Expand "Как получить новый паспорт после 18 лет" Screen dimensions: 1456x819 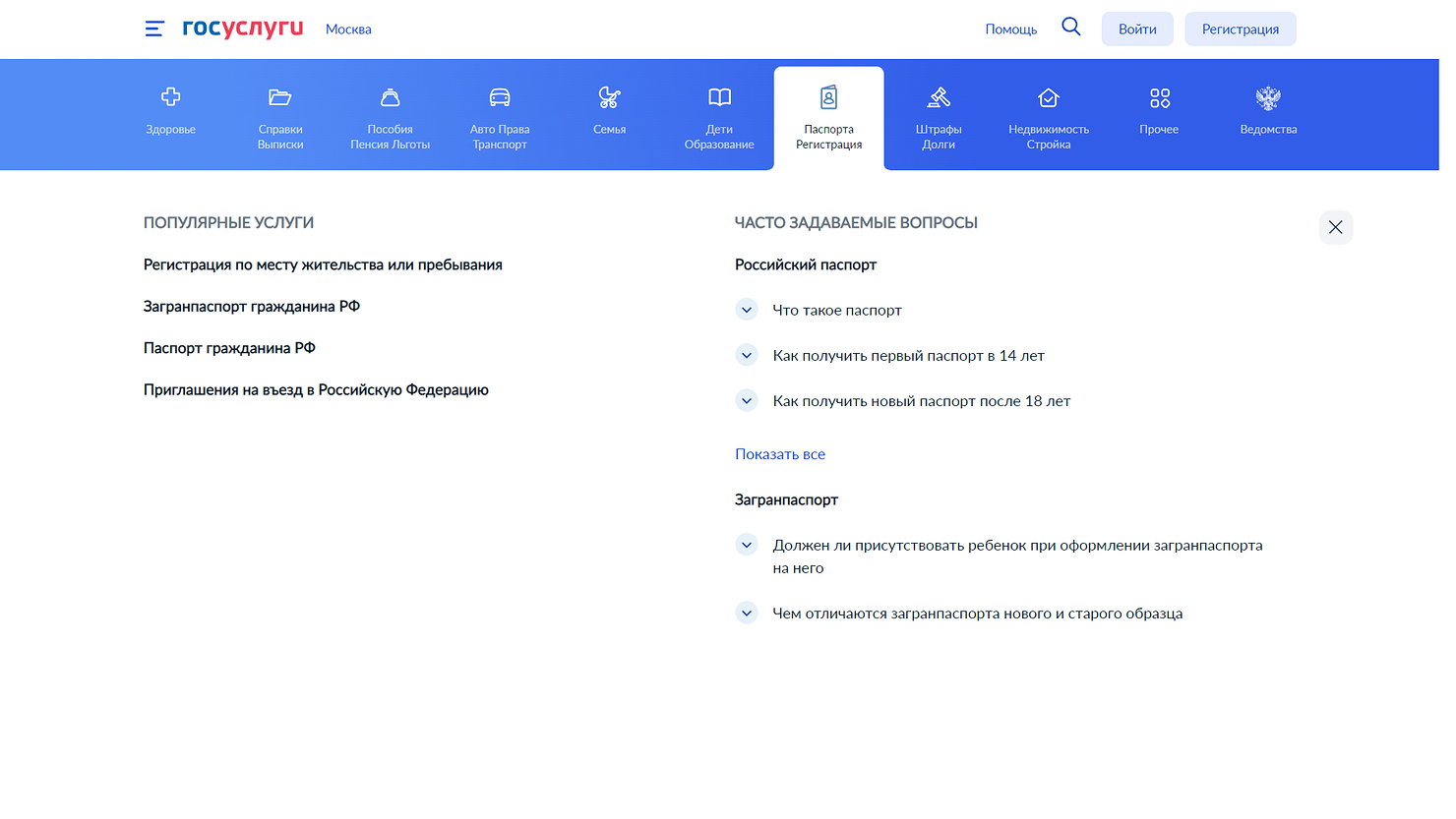(747, 400)
